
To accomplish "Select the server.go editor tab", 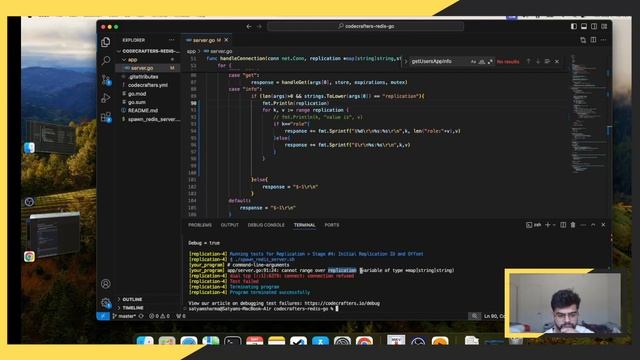I will pyautogui.click(x=207, y=40).
